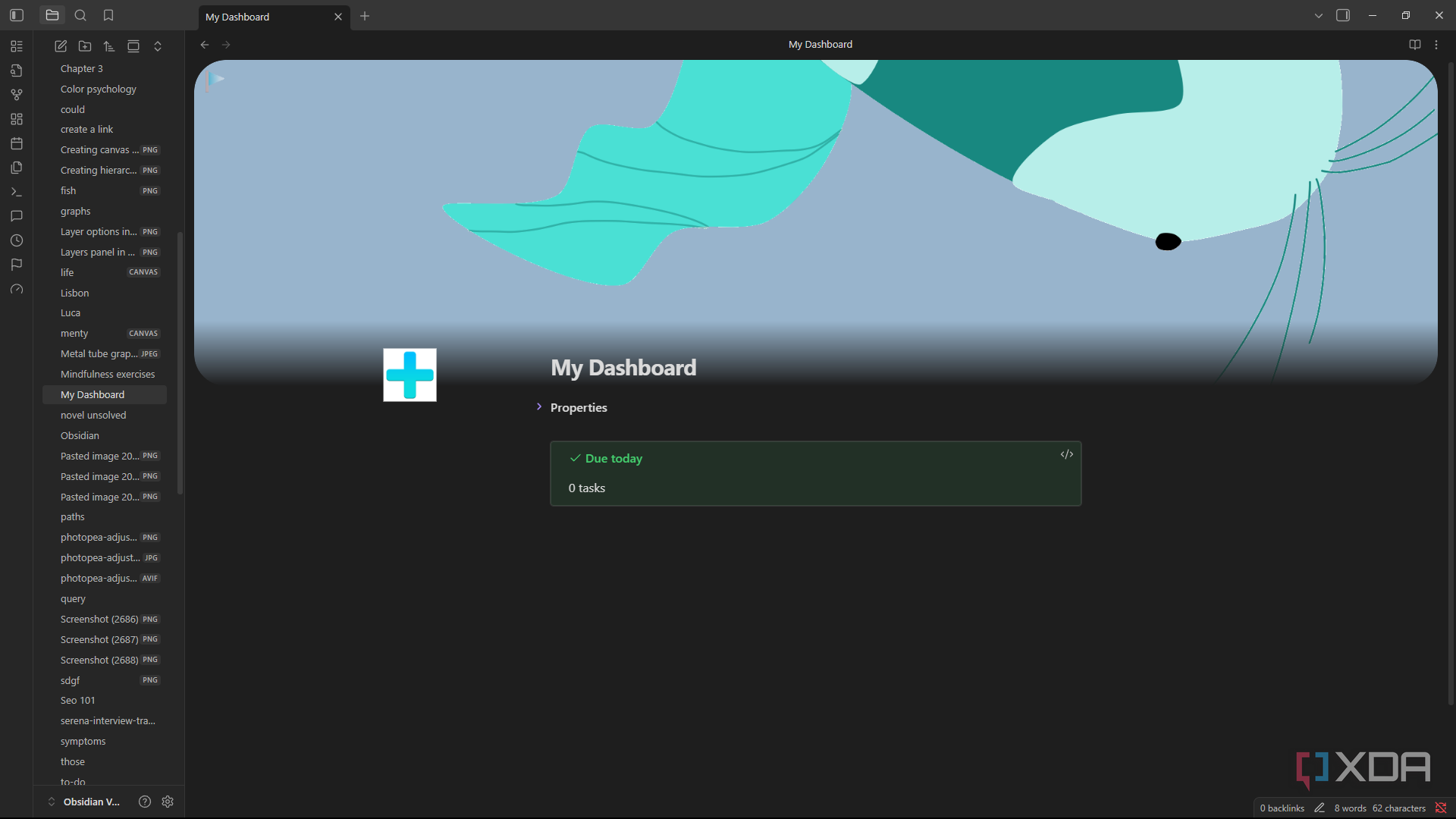Open settings gear icon
Screen dimensions: 1456x819
[x=168, y=802]
